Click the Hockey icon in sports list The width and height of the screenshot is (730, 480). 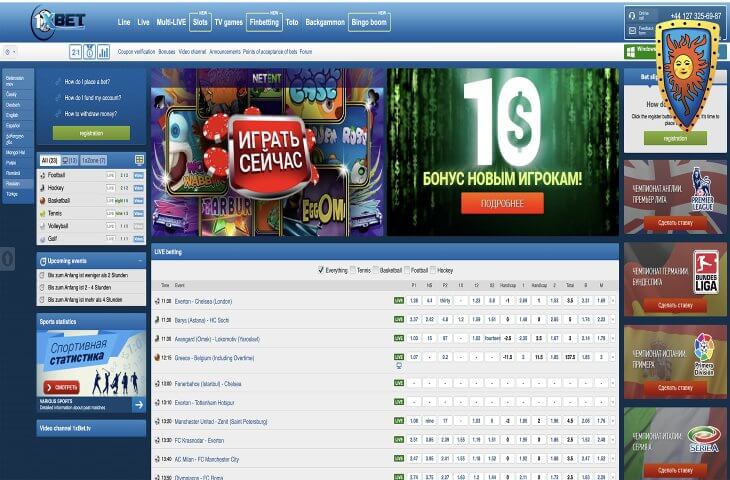pos(43,188)
